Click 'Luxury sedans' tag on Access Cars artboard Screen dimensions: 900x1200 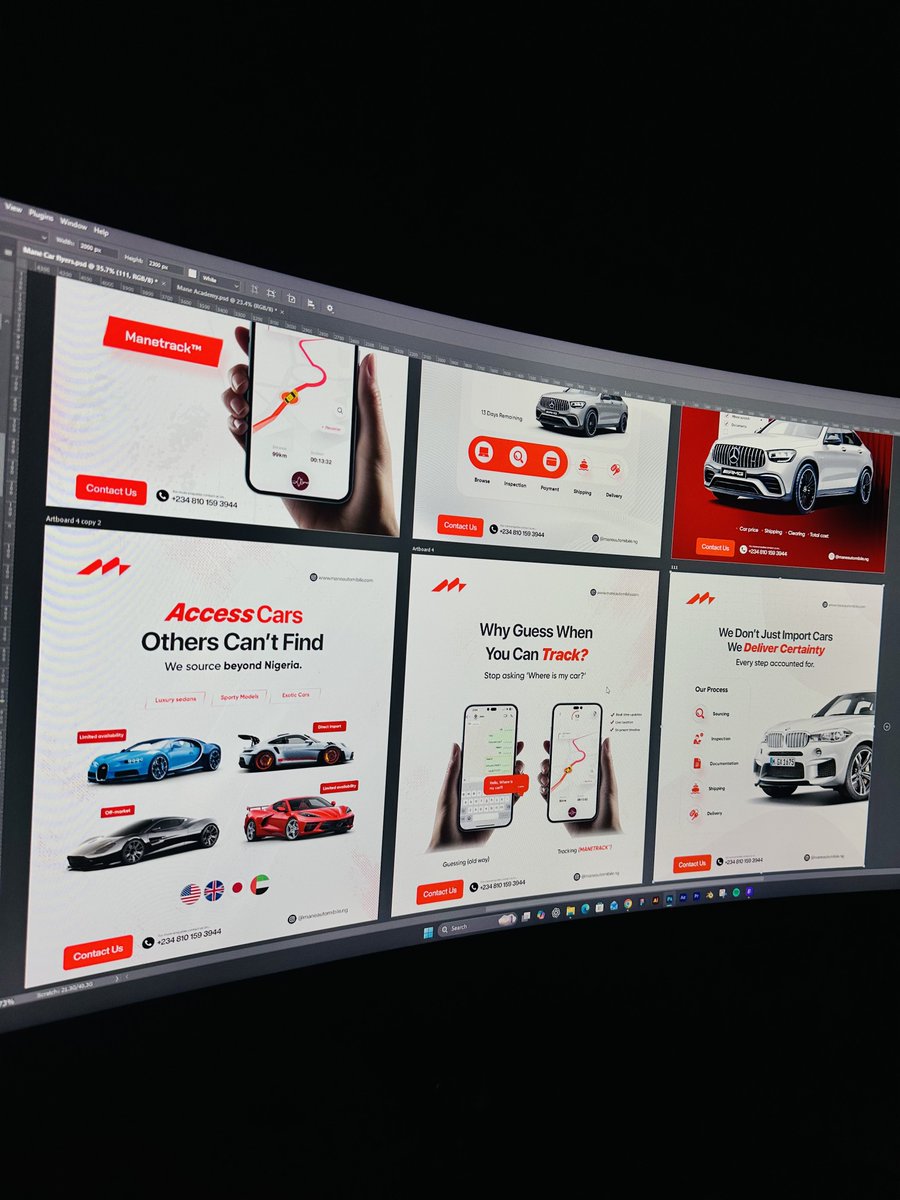pos(177,699)
